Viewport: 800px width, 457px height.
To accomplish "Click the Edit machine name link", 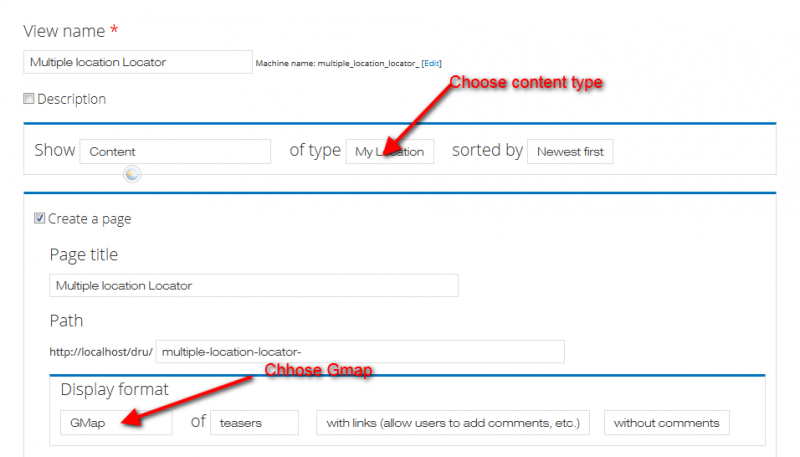I will coord(432,63).
